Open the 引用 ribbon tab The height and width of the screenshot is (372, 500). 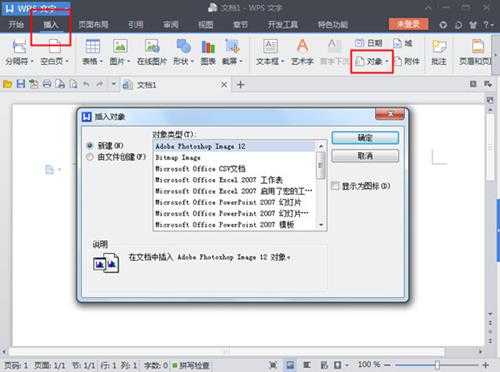tap(136, 24)
